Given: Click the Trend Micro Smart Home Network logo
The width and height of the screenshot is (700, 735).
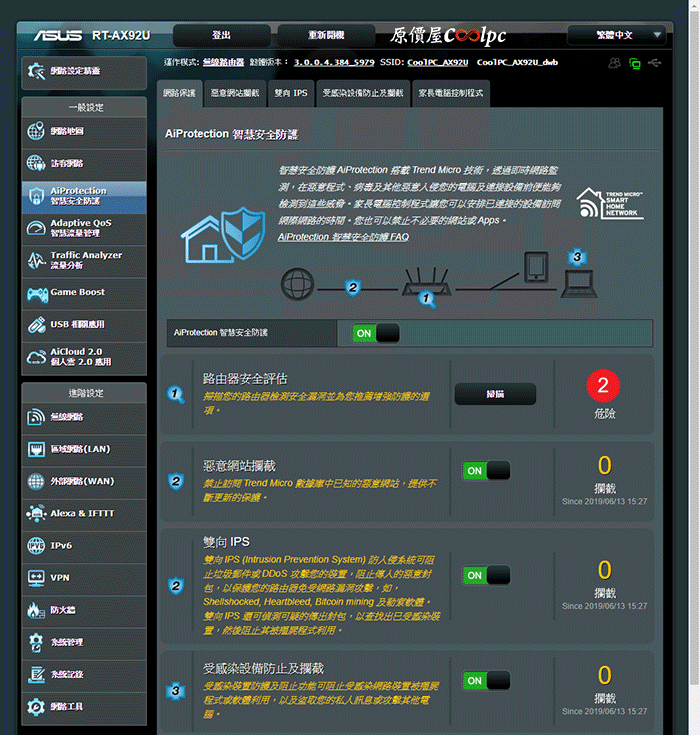Looking at the screenshot, I should (610, 203).
